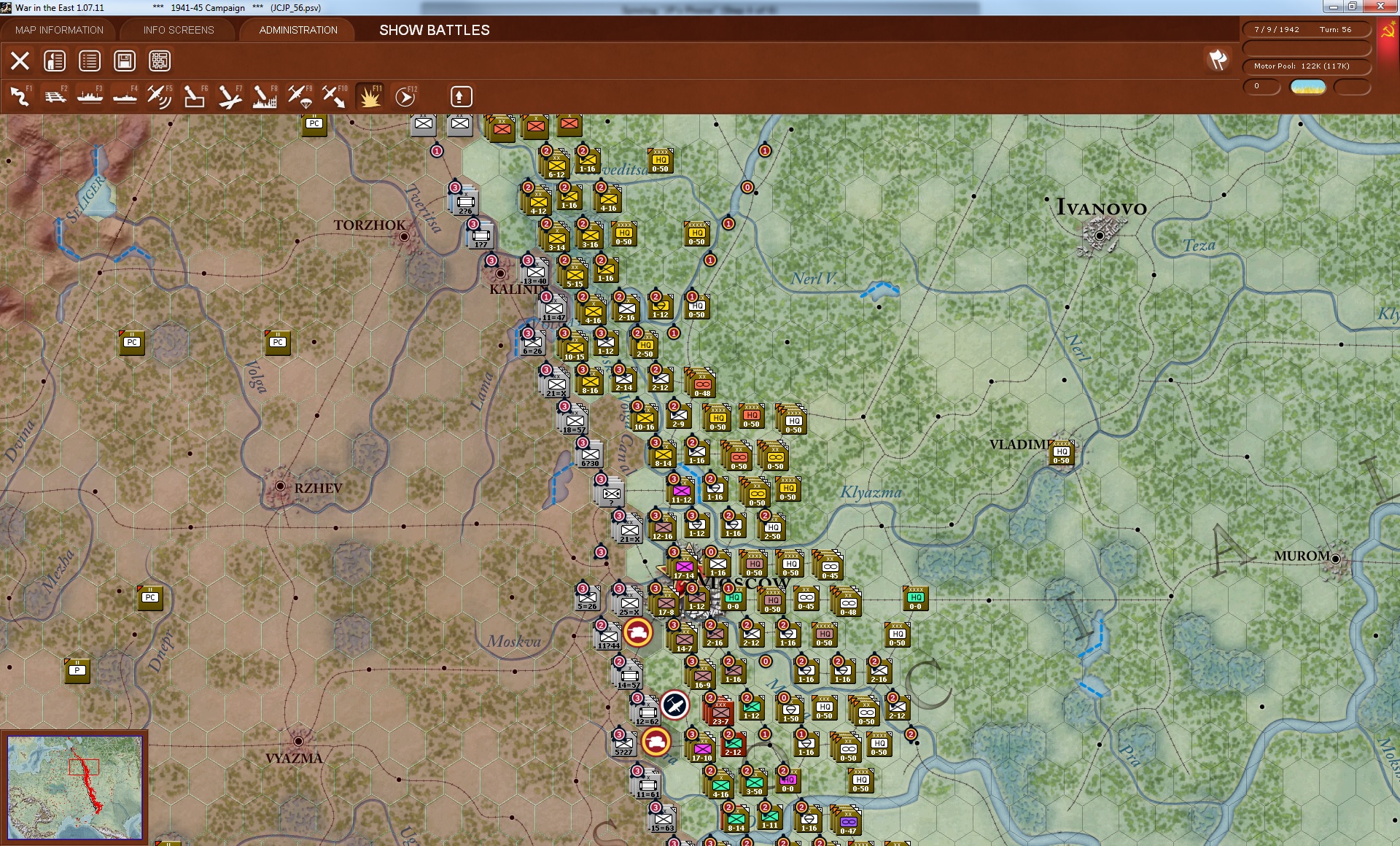Click the white flags icon
The width and height of the screenshot is (1400, 846).
[1218, 60]
